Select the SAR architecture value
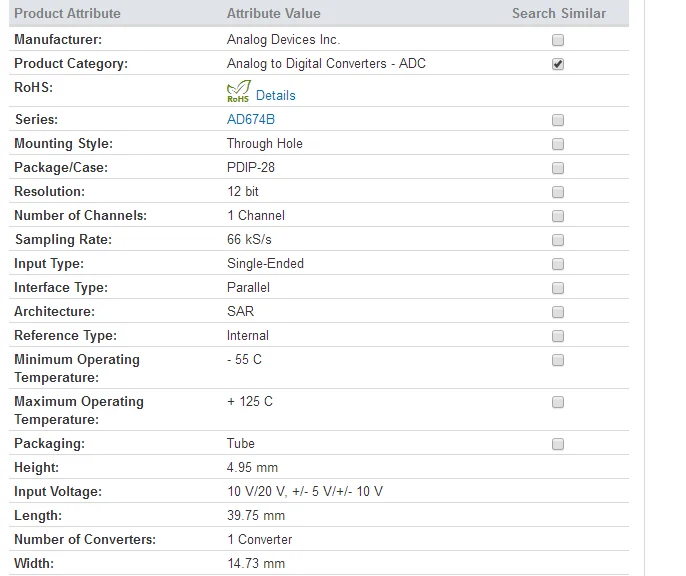This screenshot has width=686, height=576. (x=240, y=311)
